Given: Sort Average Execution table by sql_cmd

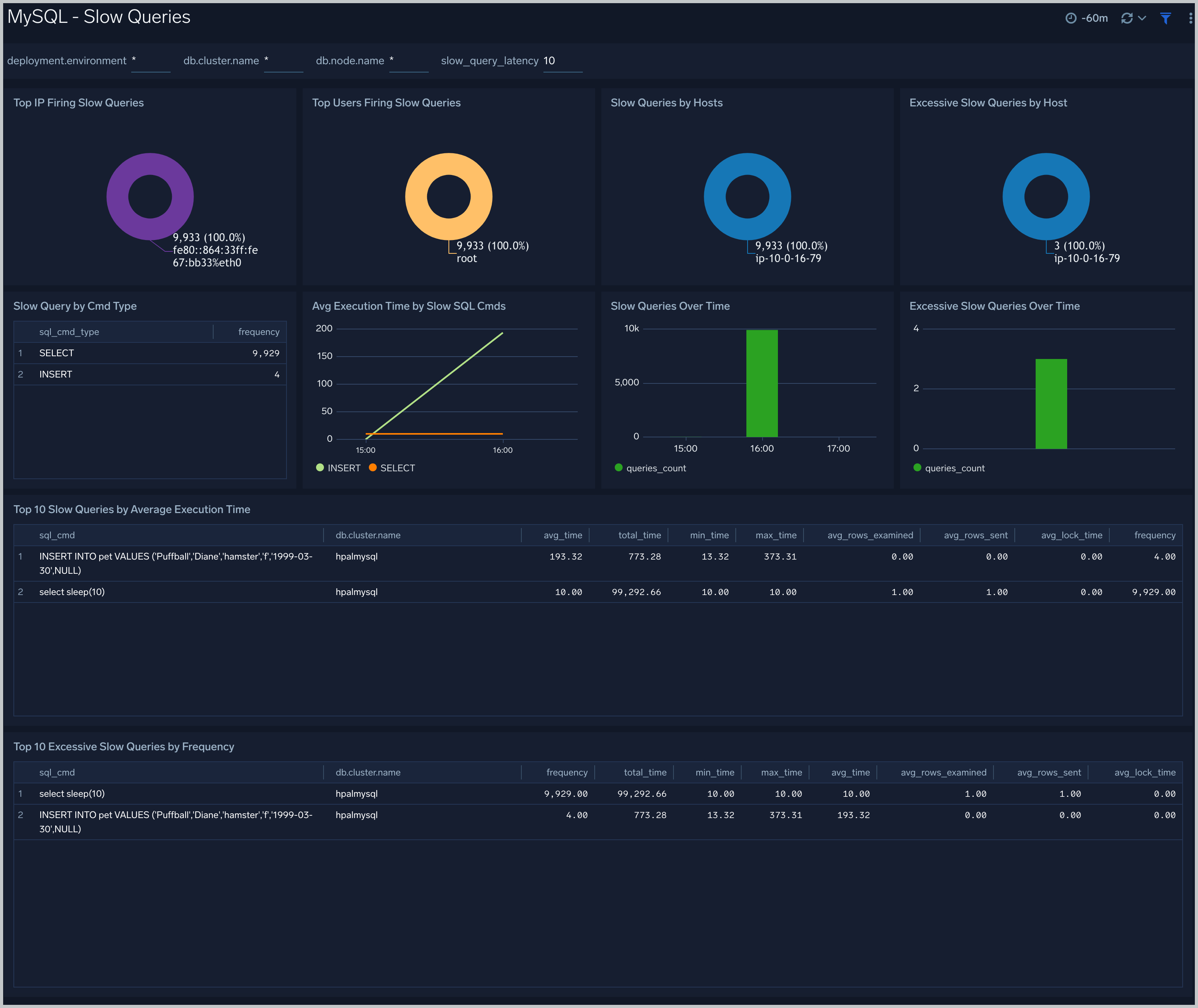Looking at the screenshot, I should (57, 536).
